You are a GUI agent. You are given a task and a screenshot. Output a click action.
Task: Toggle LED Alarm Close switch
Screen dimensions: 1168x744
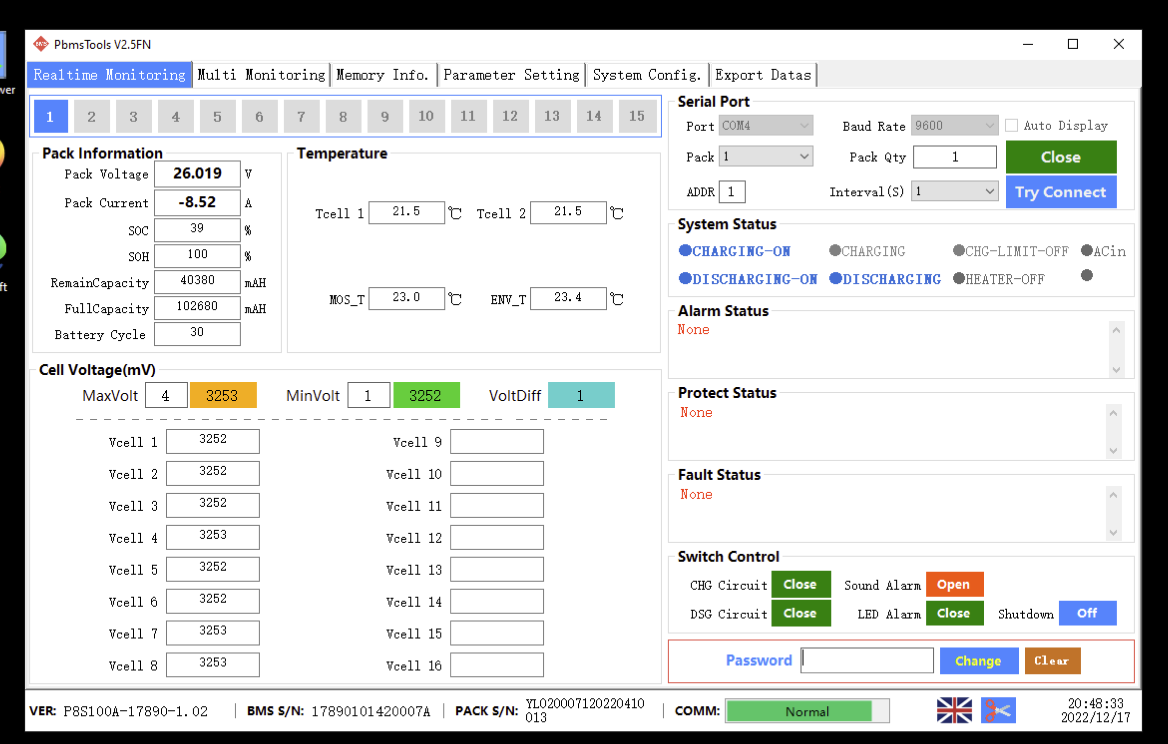tap(954, 613)
